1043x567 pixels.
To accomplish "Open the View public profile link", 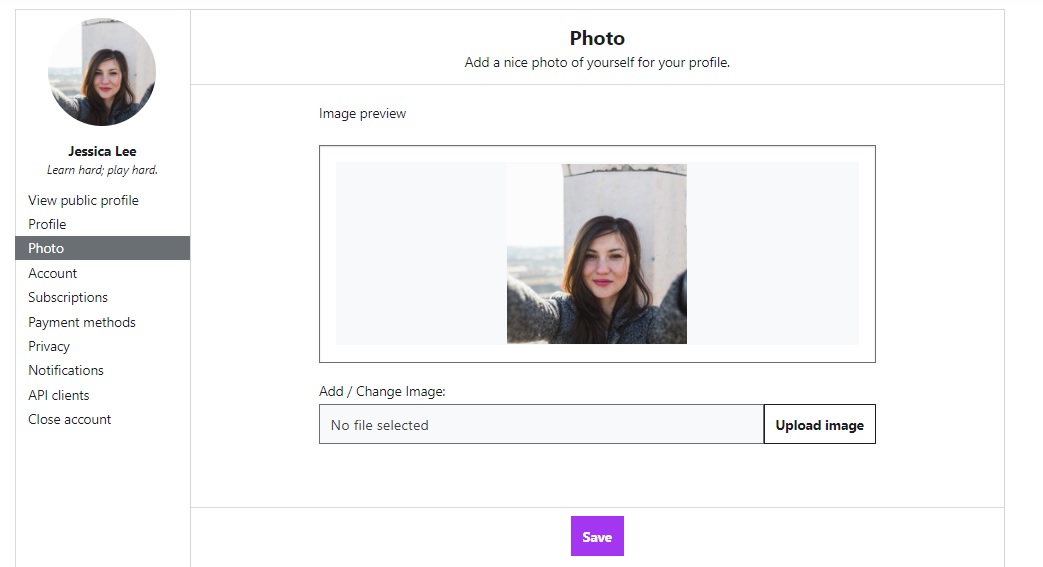I will pyautogui.click(x=83, y=200).
